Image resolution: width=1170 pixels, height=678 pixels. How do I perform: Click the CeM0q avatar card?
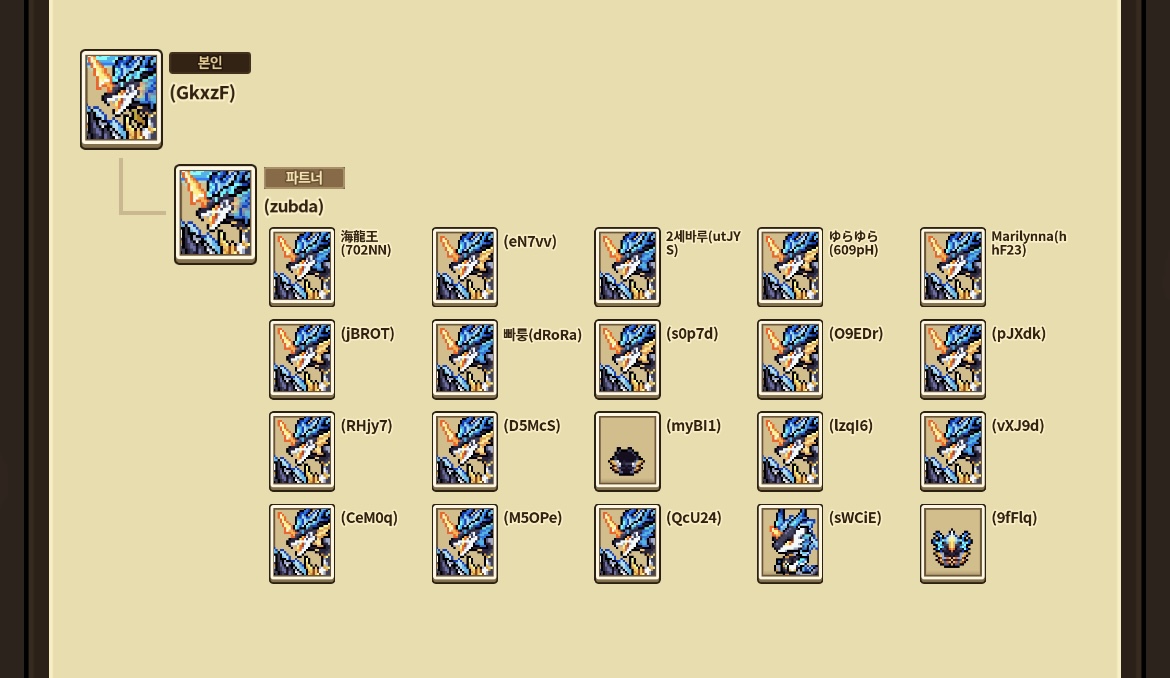[x=301, y=543]
